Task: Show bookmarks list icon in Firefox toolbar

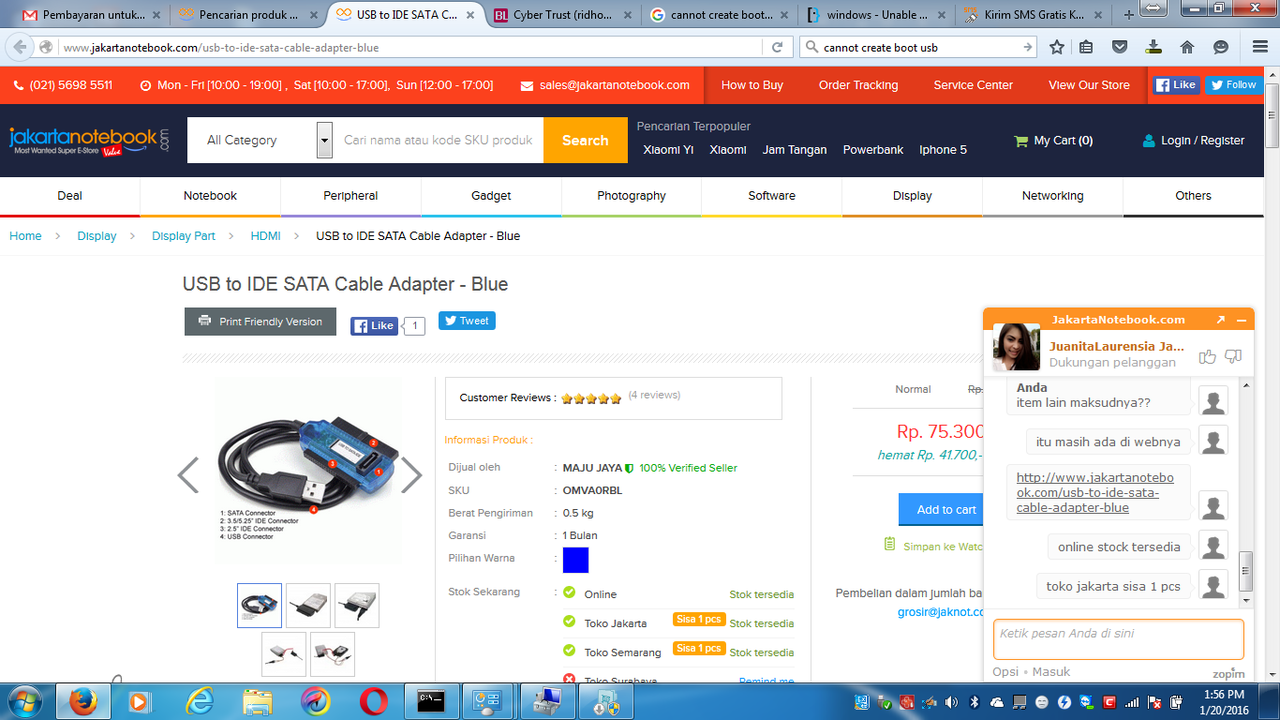Action: [1086, 47]
